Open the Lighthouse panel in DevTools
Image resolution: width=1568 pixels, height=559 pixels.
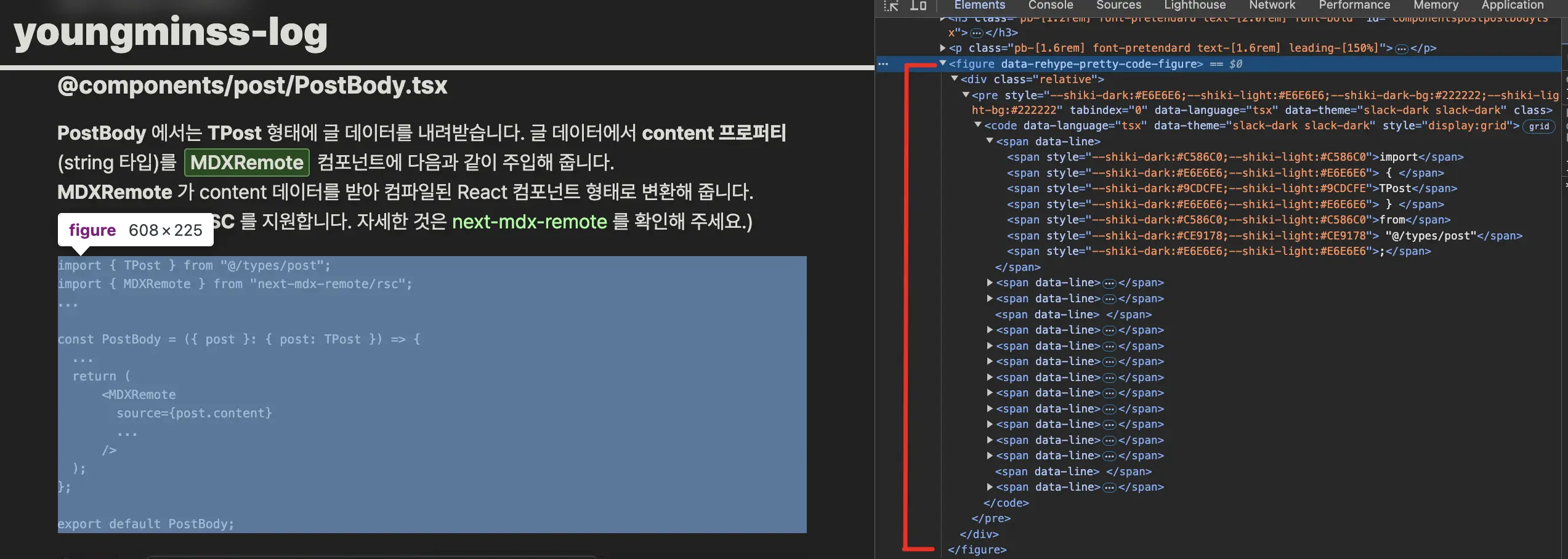coord(1194,5)
